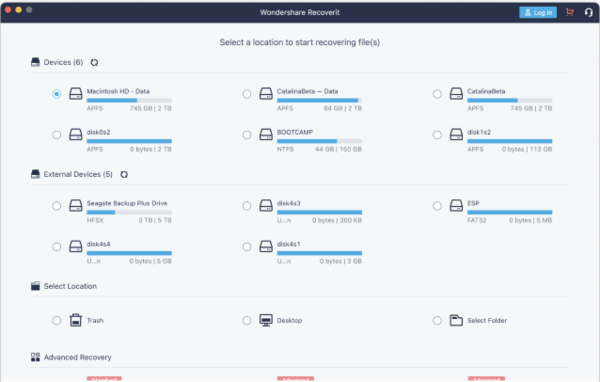Click the '44 GB | 150 GB' text
600x382 pixels.
pos(338,149)
